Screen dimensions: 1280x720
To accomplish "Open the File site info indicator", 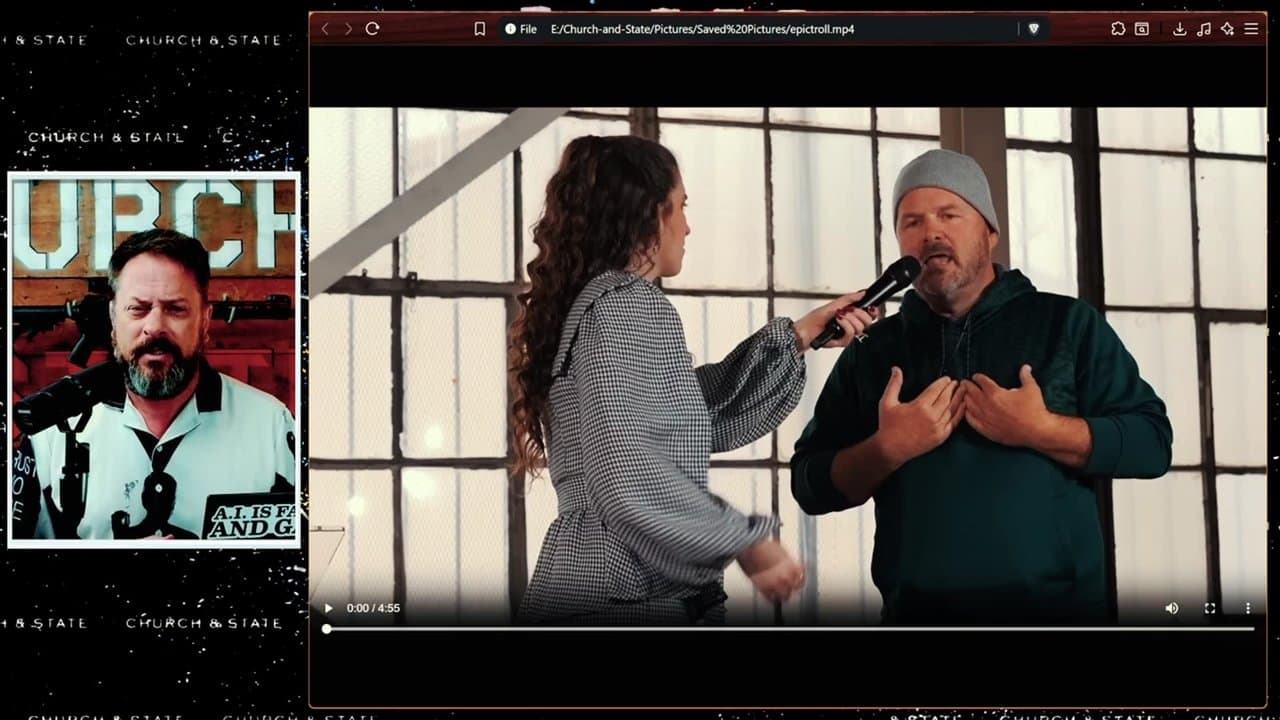I will click(x=521, y=29).
